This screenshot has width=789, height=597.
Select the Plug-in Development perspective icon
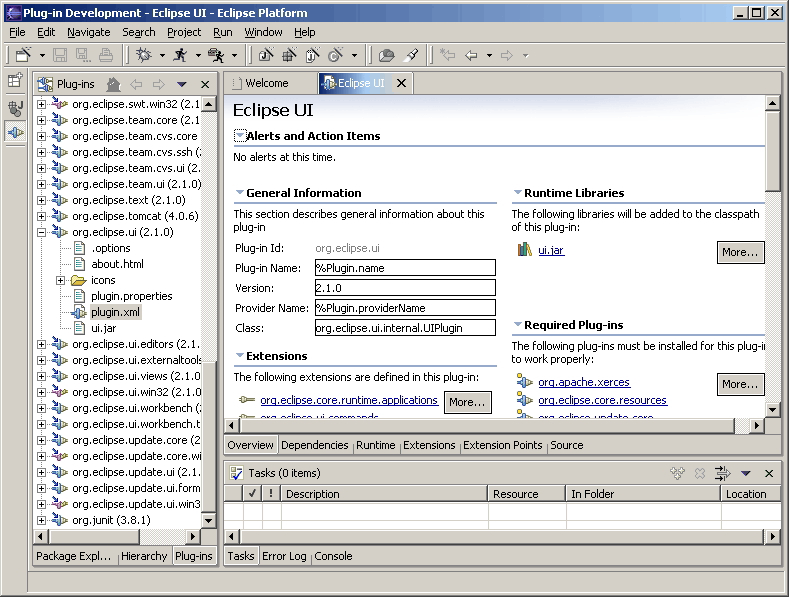pyautogui.click(x=15, y=132)
